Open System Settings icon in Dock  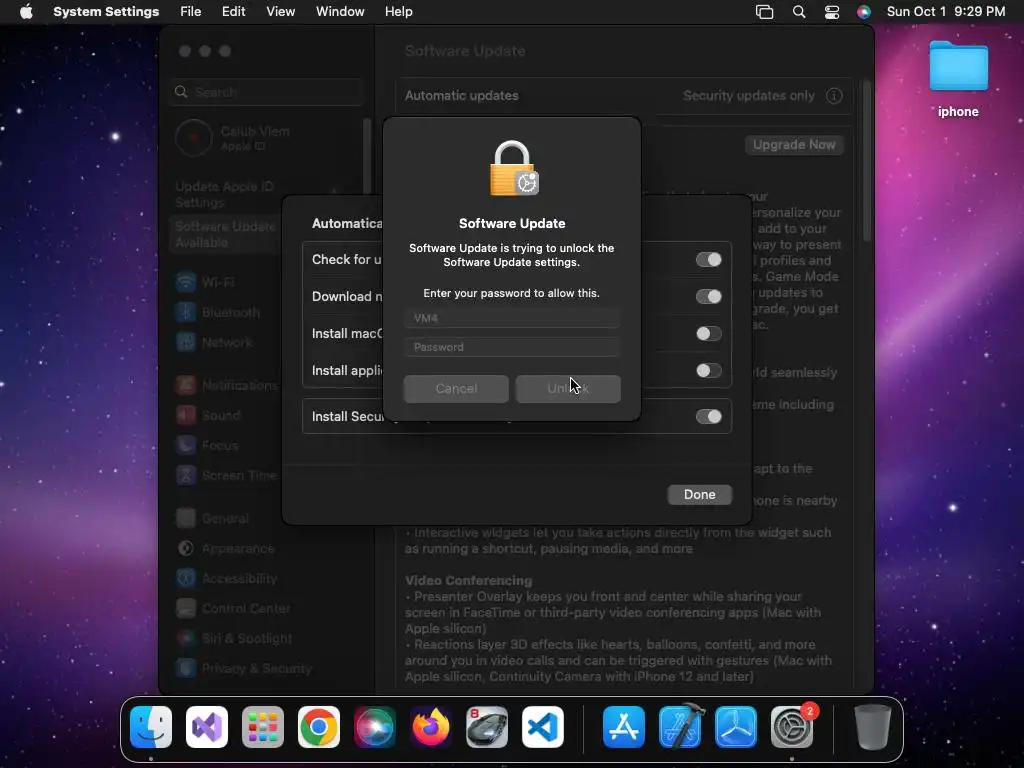[792, 727]
